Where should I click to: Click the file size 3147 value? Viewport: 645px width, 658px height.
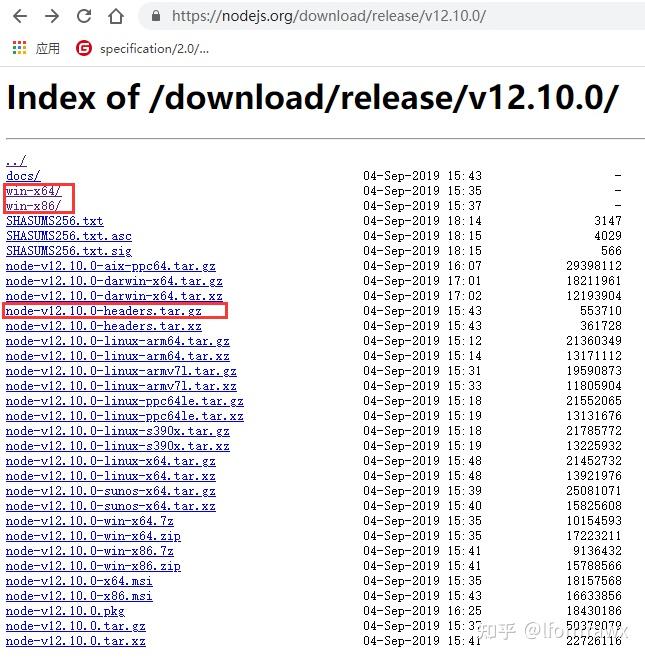pos(608,221)
